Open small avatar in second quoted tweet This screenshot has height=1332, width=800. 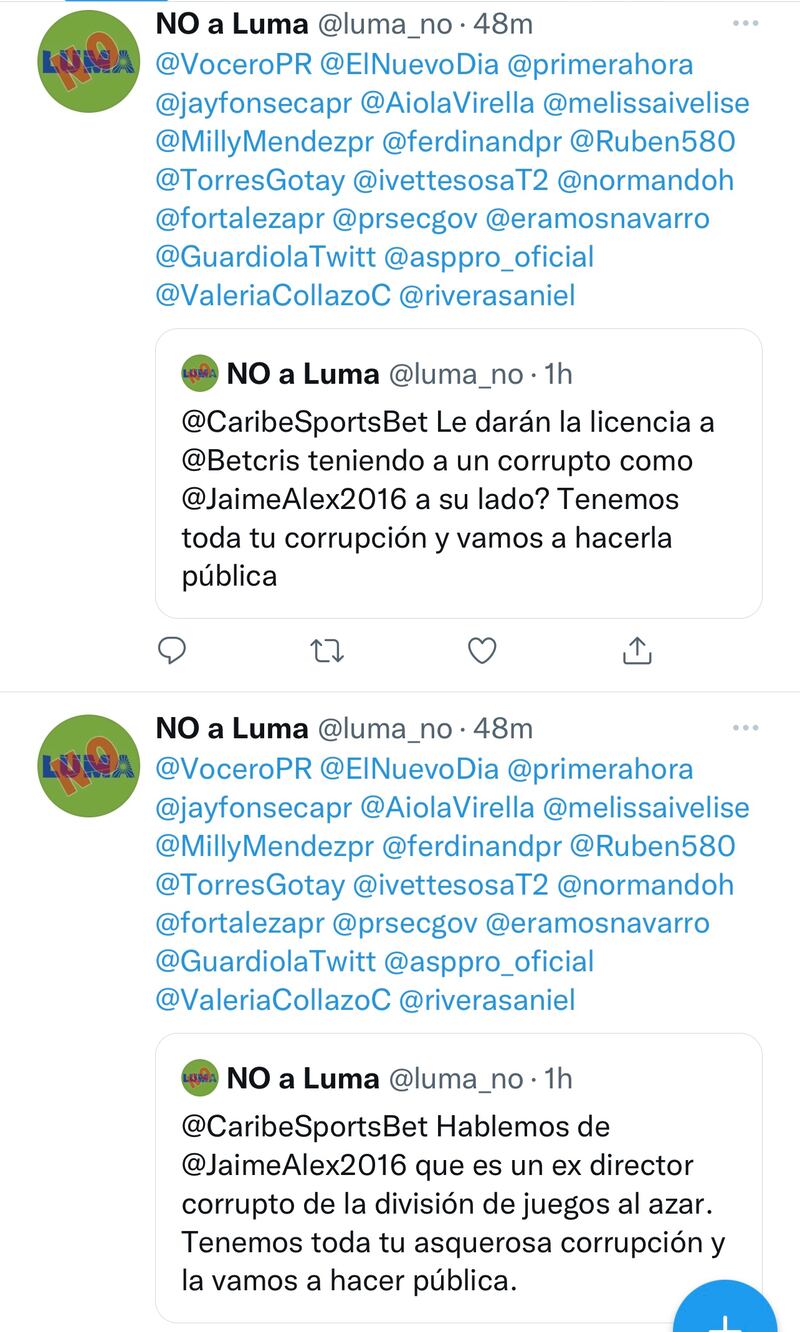tap(200, 1078)
